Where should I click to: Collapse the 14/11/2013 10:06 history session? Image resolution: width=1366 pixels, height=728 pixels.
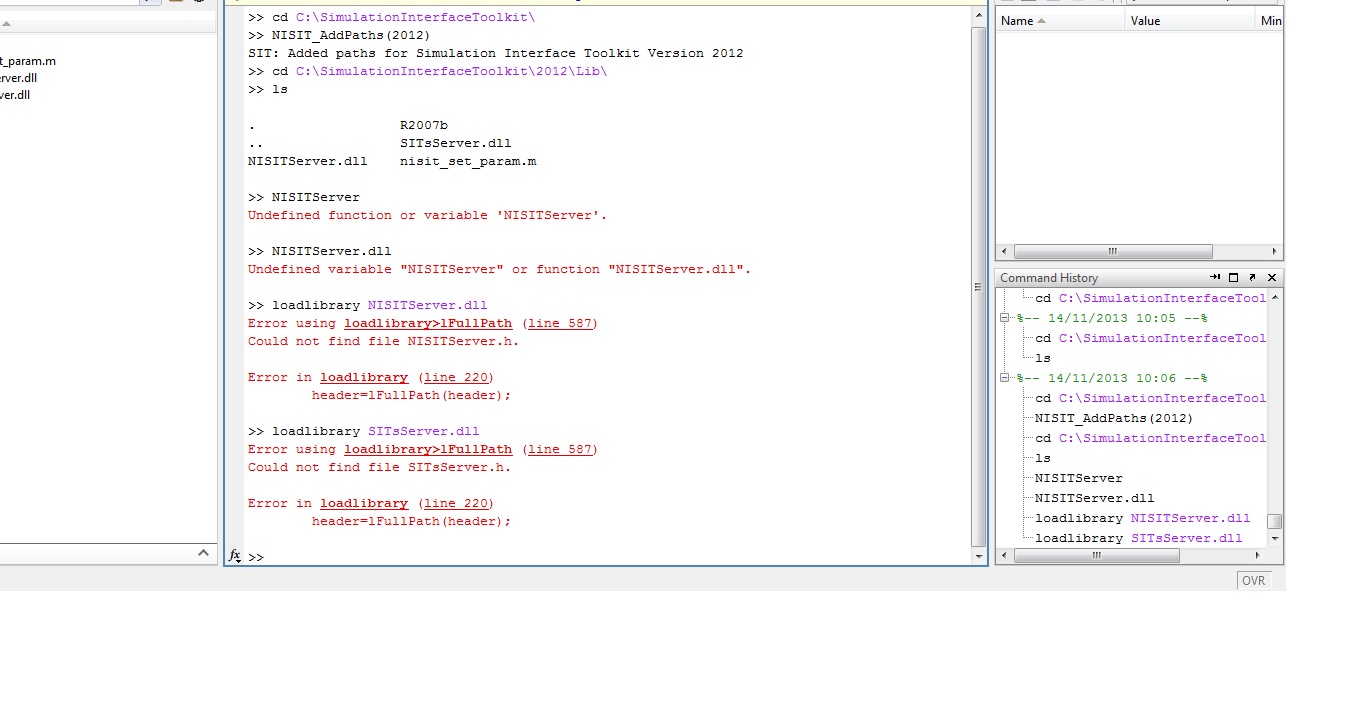1005,378
